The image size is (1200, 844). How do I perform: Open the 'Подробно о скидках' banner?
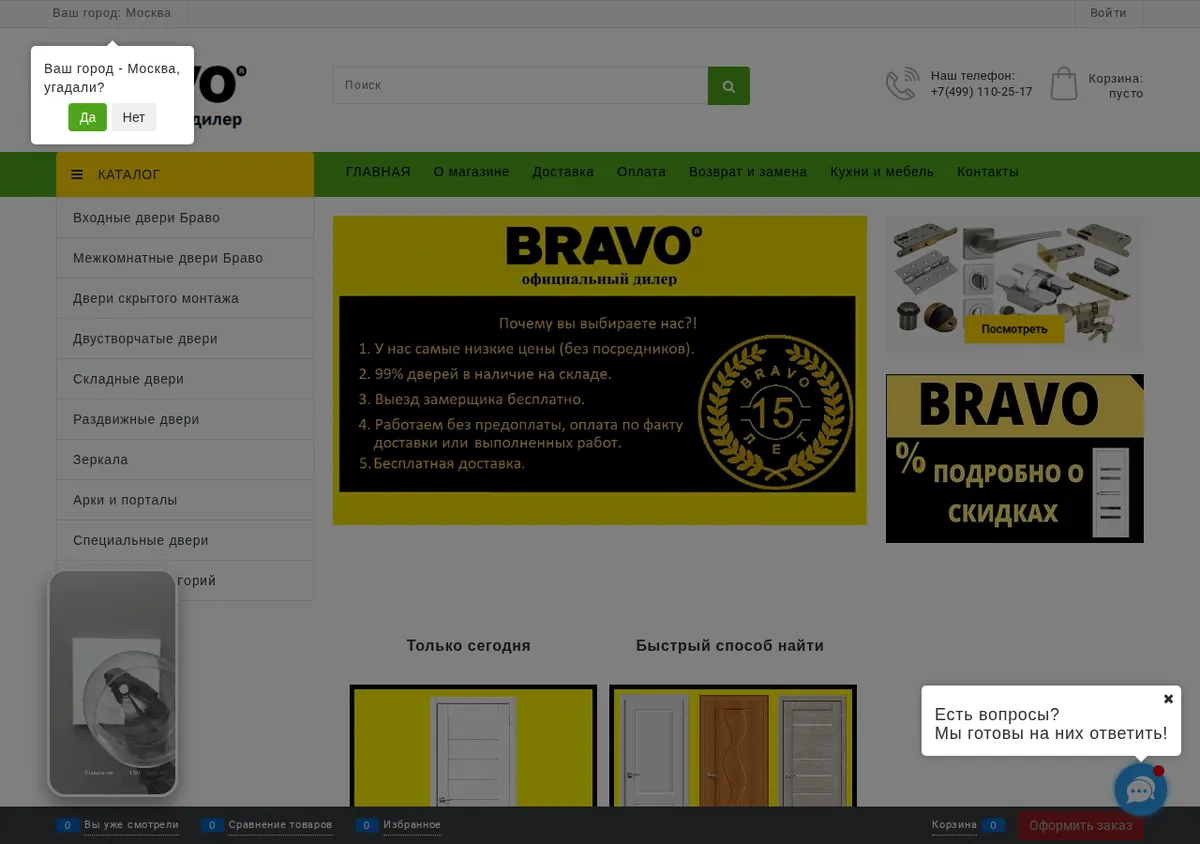tap(1015, 459)
